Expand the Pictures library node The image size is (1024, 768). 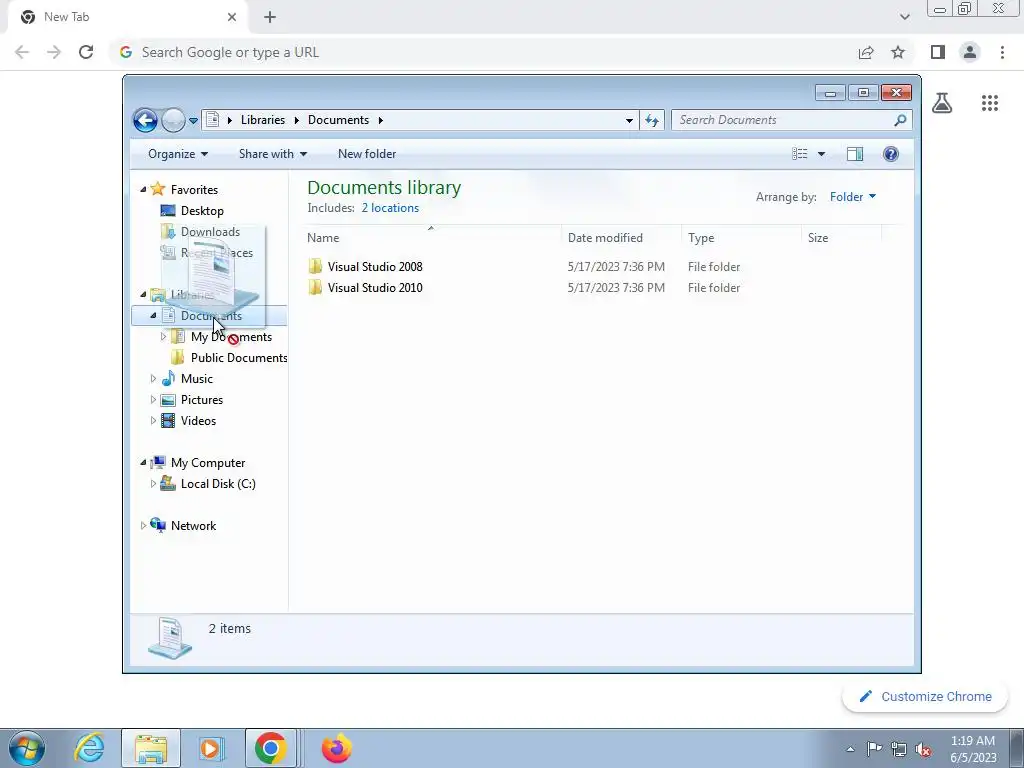[x=153, y=400]
